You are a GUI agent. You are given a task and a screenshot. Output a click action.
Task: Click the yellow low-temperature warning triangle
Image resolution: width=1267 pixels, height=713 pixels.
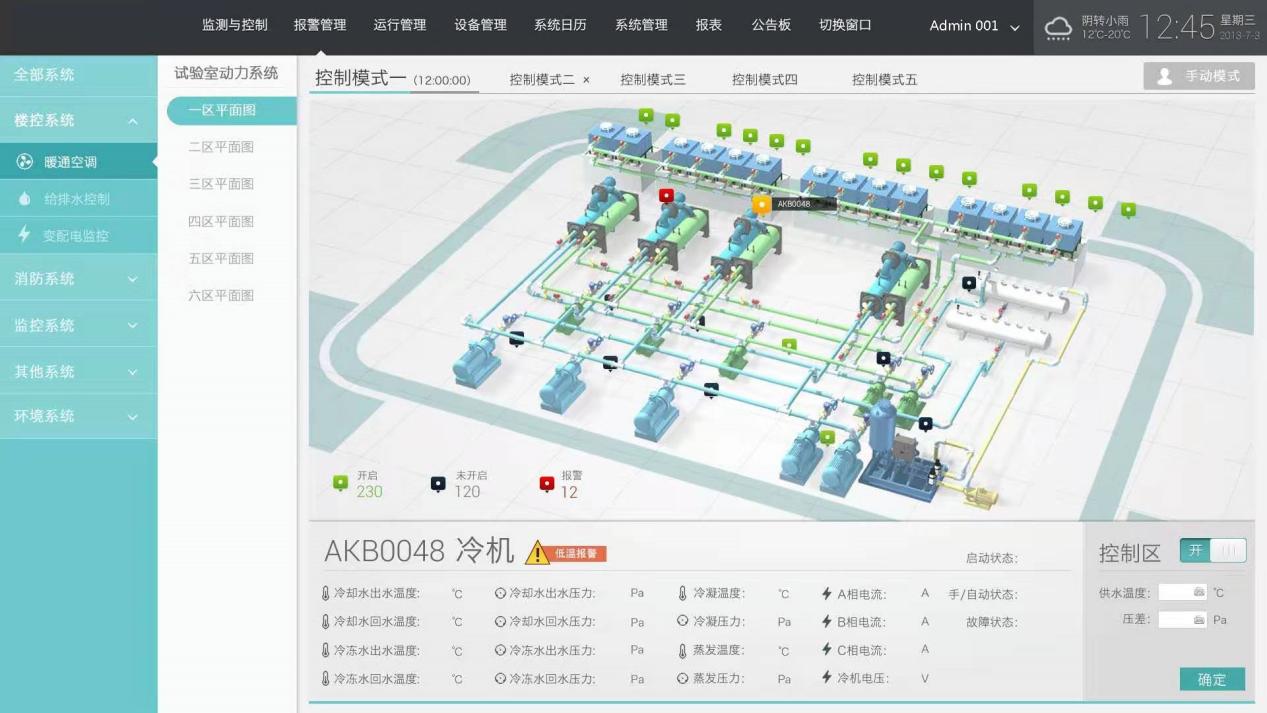tap(538, 553)
